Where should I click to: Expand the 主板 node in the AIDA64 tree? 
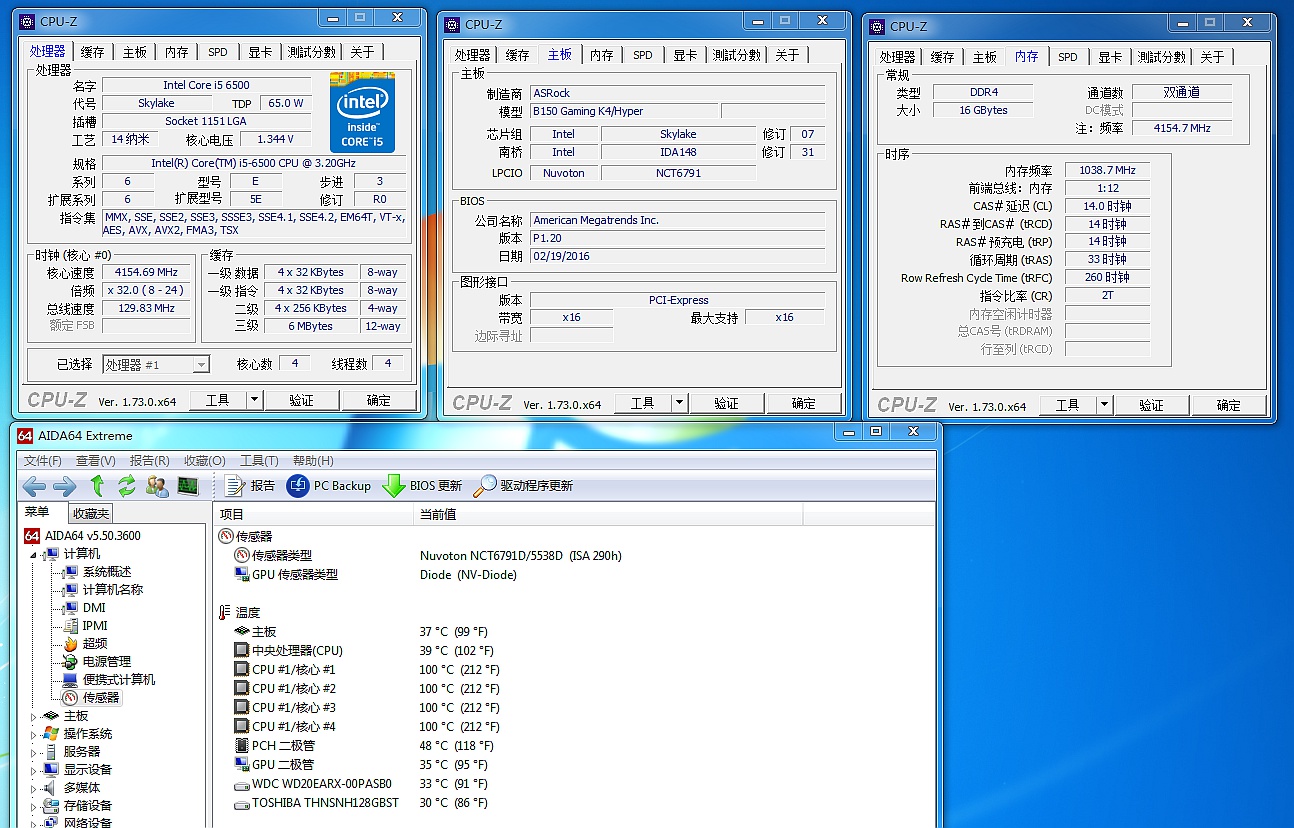point(33,717)
